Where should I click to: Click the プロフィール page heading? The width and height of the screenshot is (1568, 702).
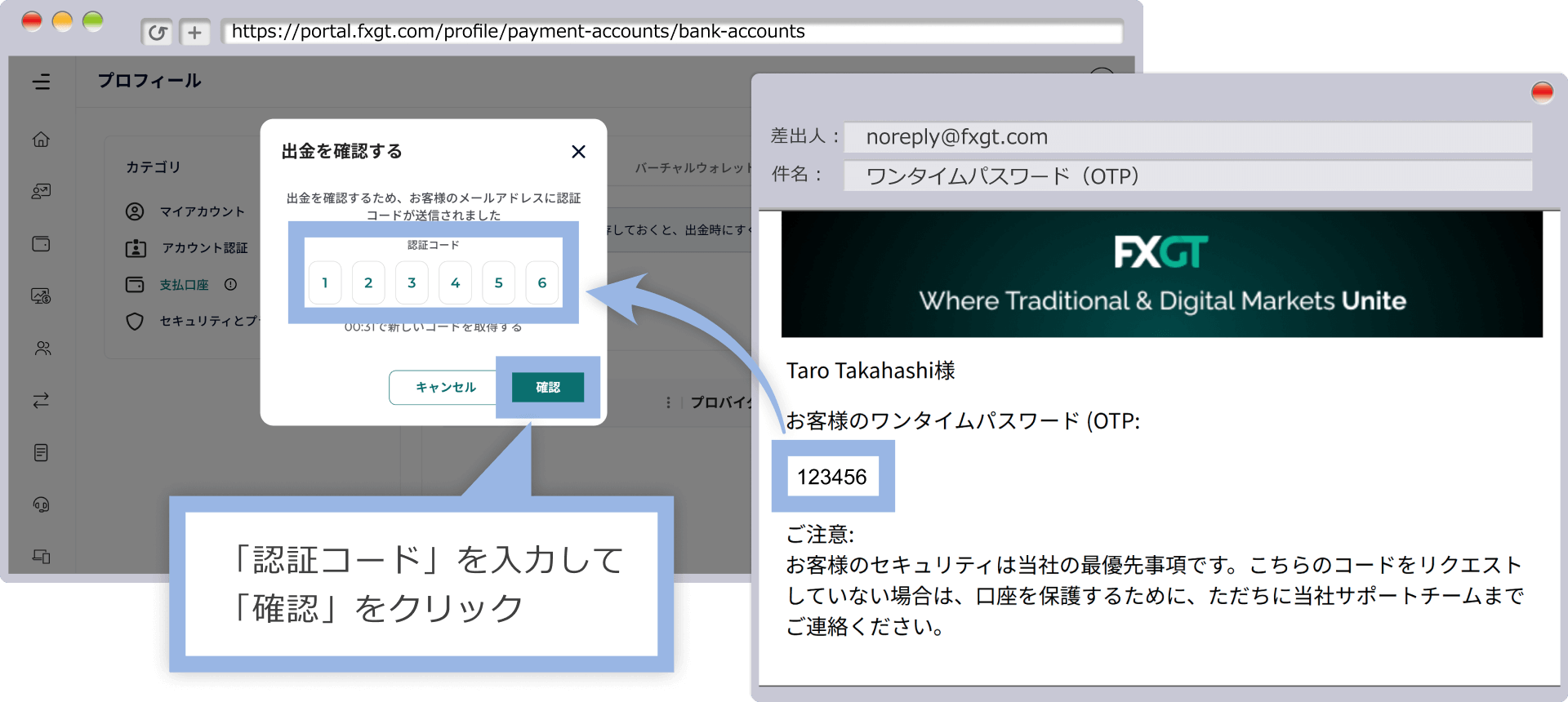pos(149,81)
